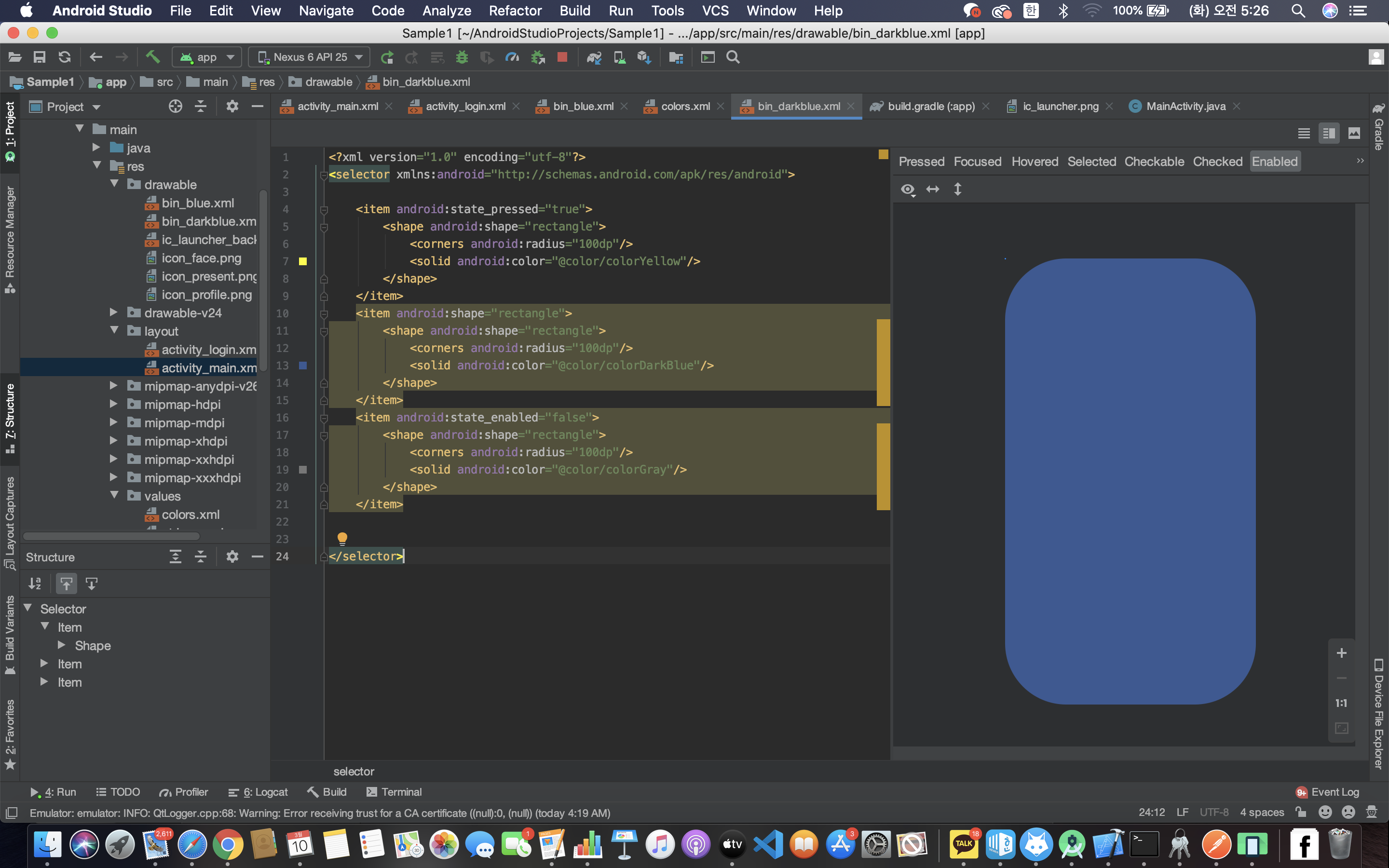This screenshot has width=1389, height=868.
Task: Click the Make Project hammer icon
Action: [x=152, y=57]
